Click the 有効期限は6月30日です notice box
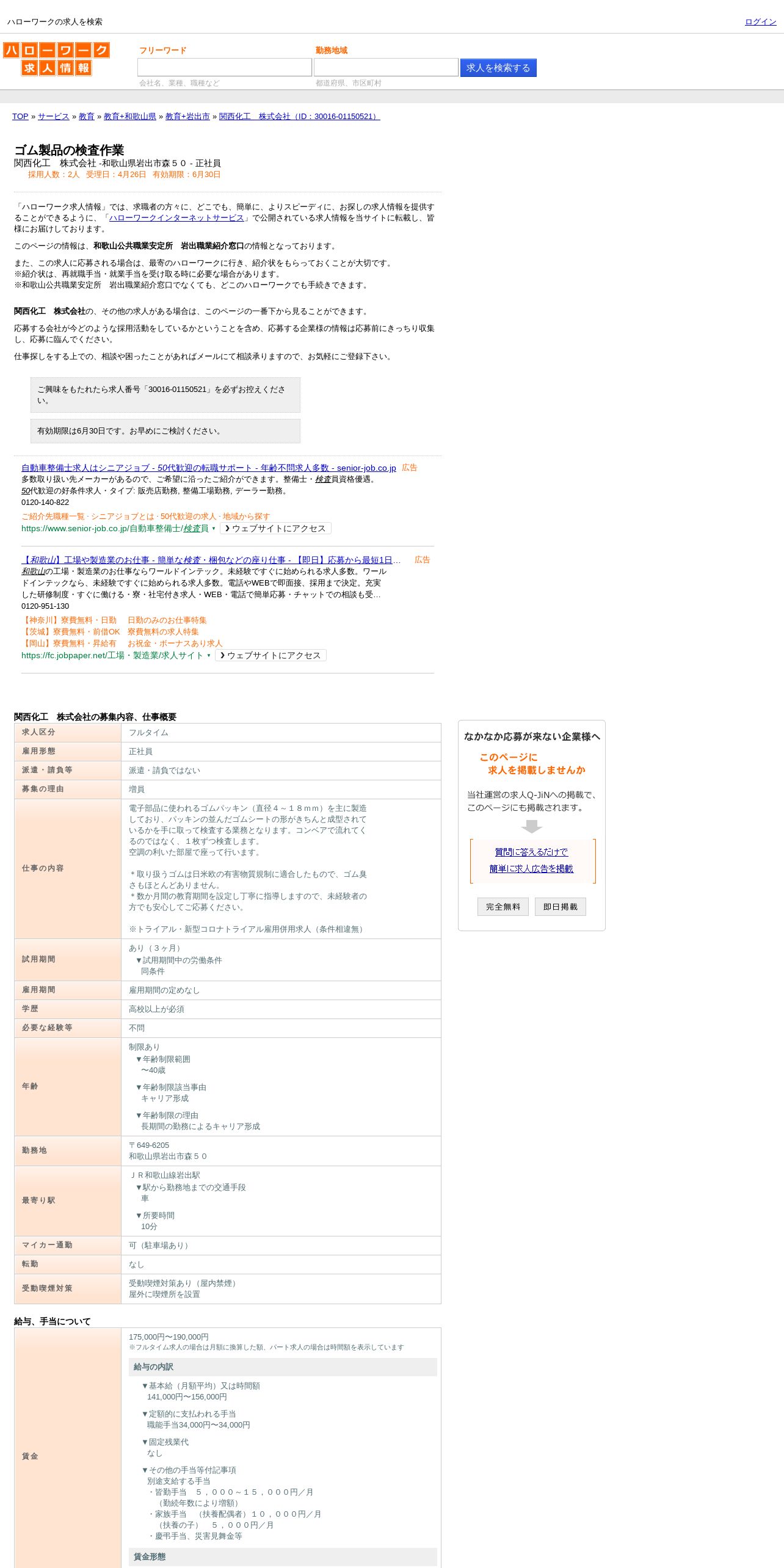This screenshot has width=784, height=1568. [x=165, y=431]
